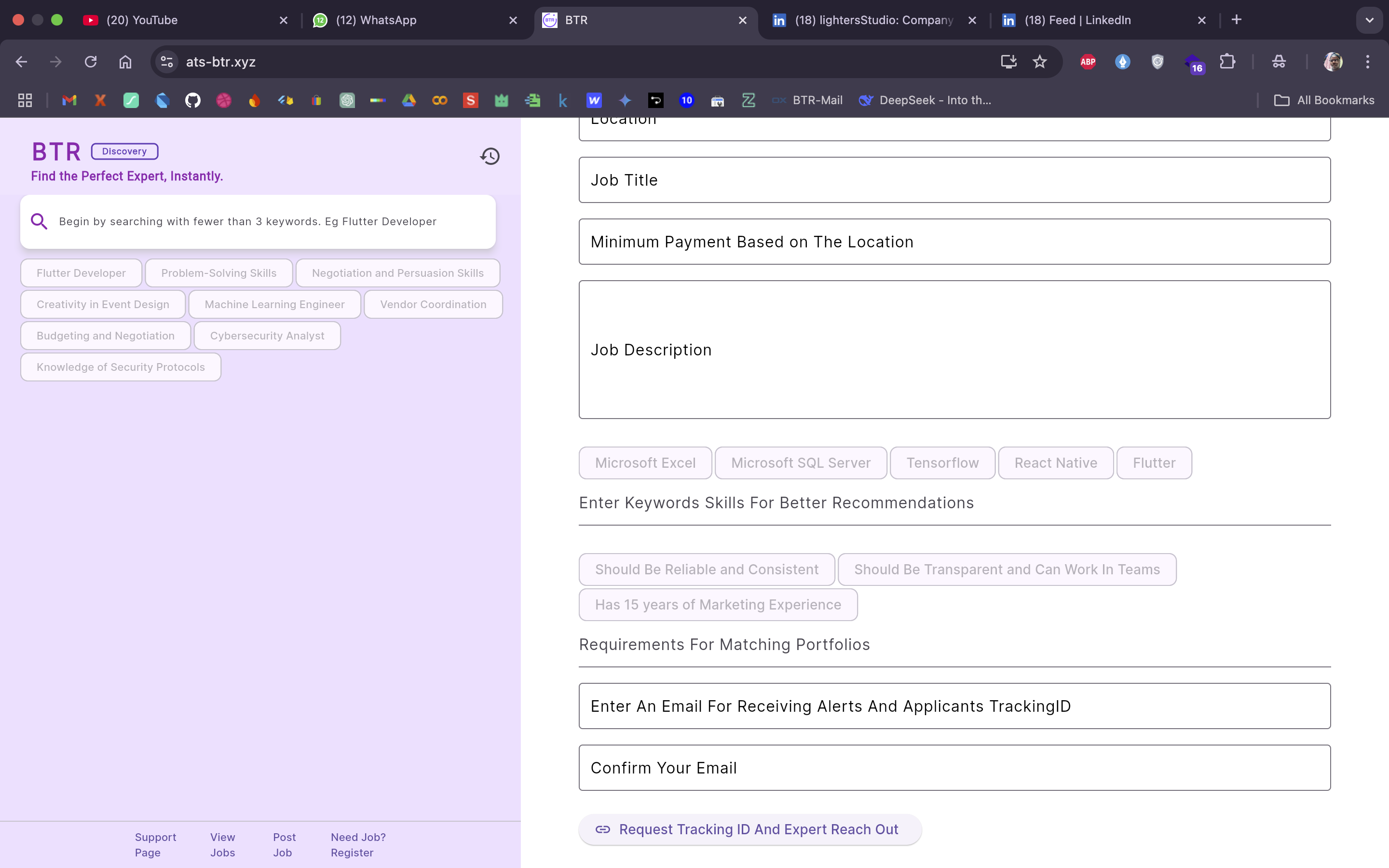
Task: Select Should Be Reliable and Consistent chip
Action: [707, 570]
